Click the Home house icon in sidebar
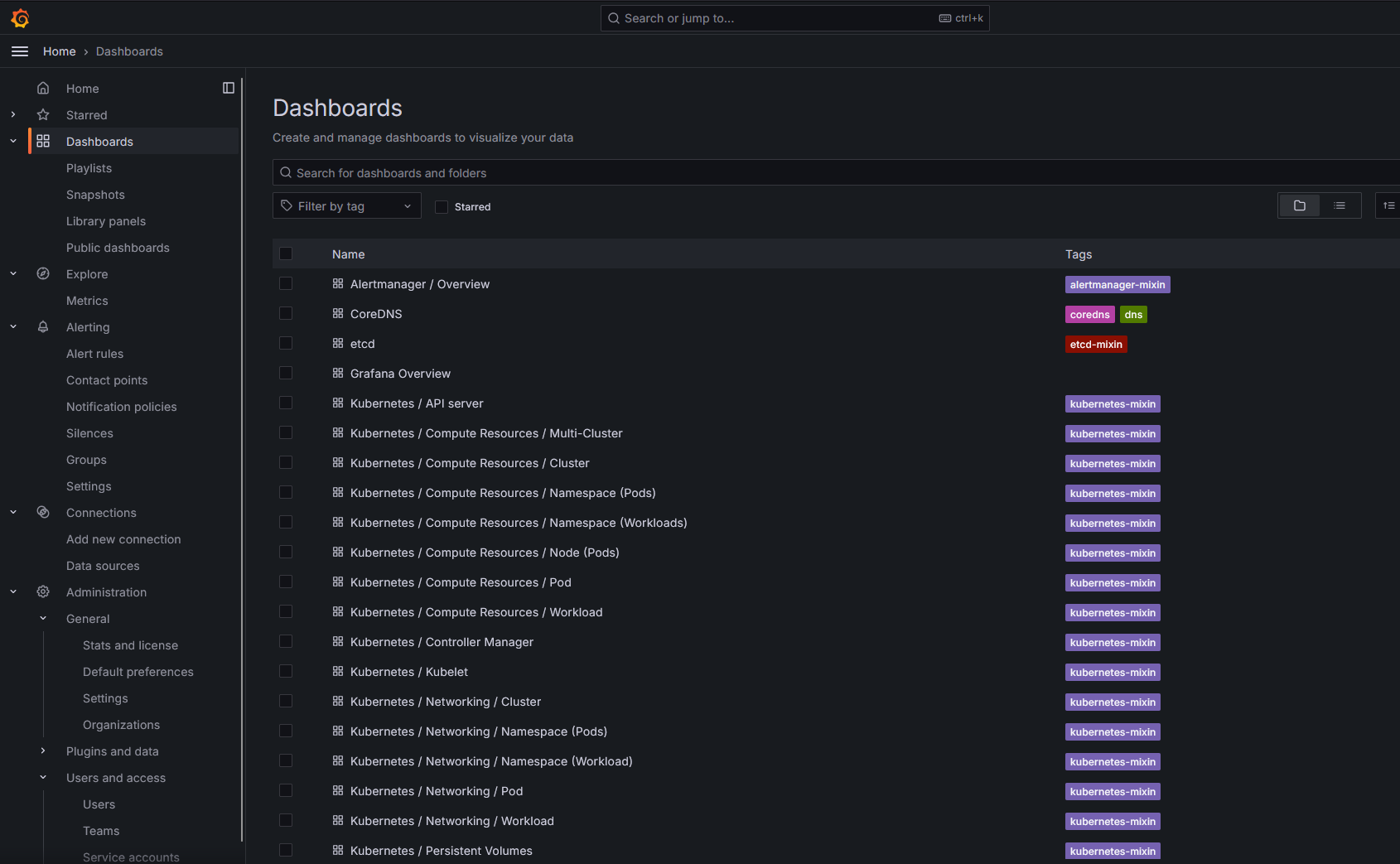 pos(43,88)
